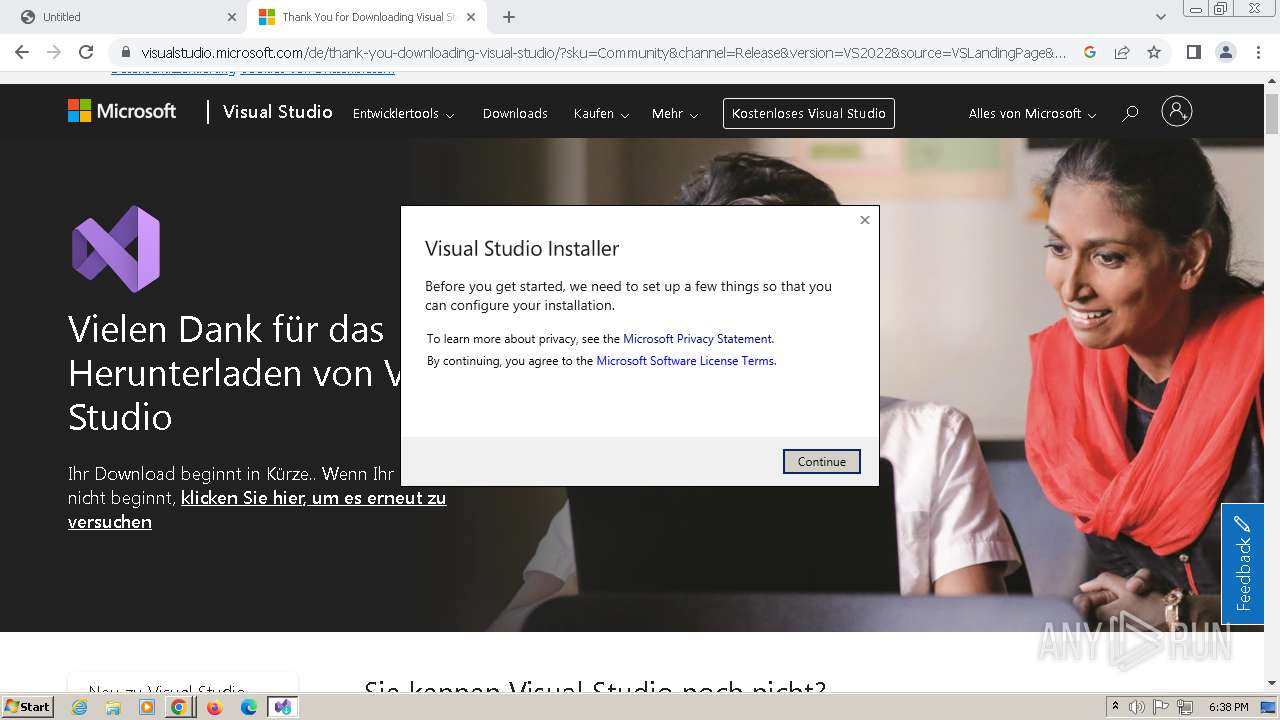Expand the Mehr dropdown

pos(675,114)
